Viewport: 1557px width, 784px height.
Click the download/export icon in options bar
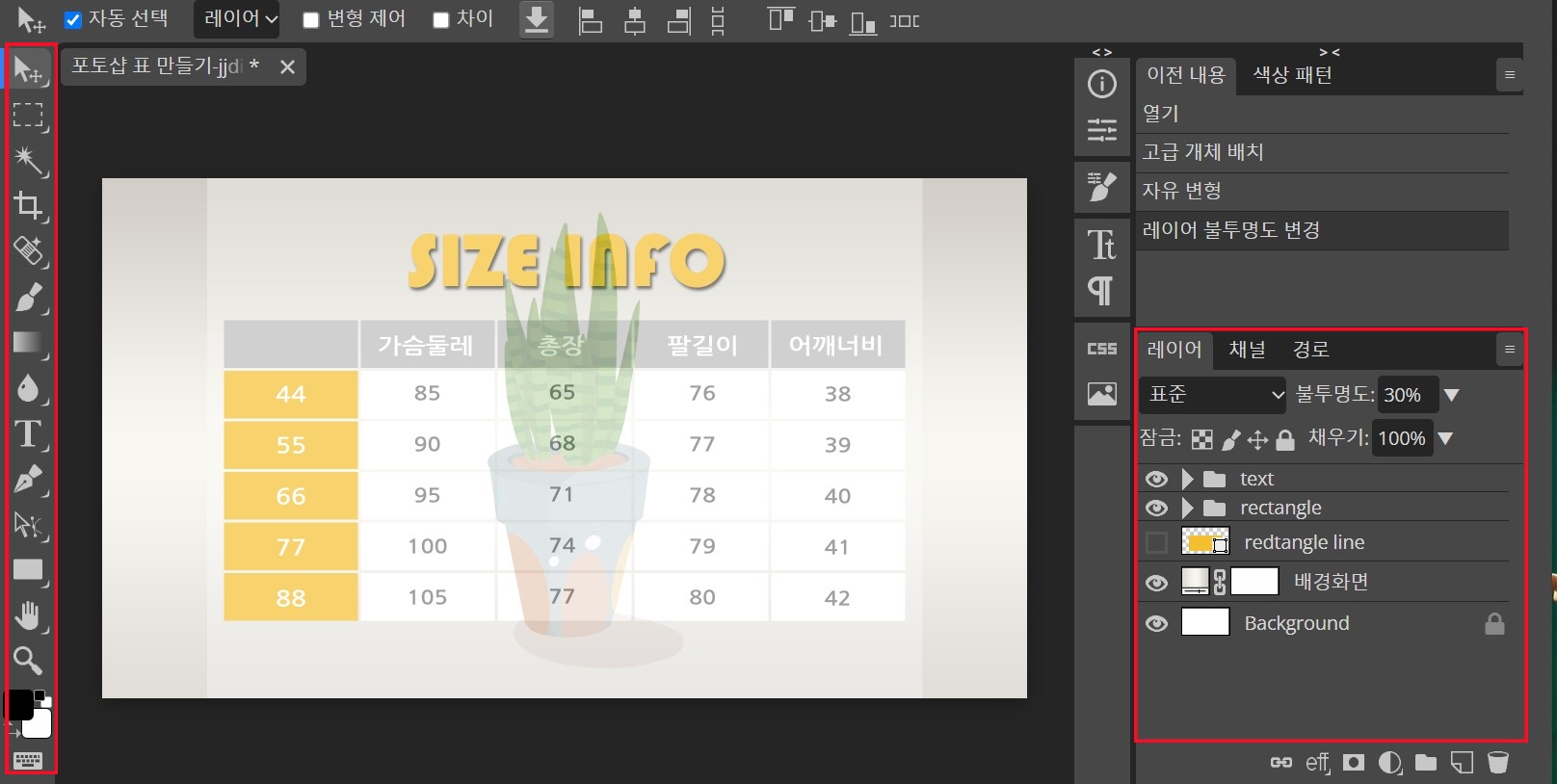[537, 19]
